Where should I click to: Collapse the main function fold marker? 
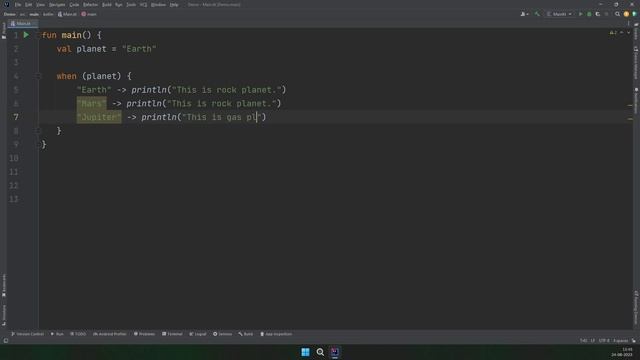(x=38, y=35)
